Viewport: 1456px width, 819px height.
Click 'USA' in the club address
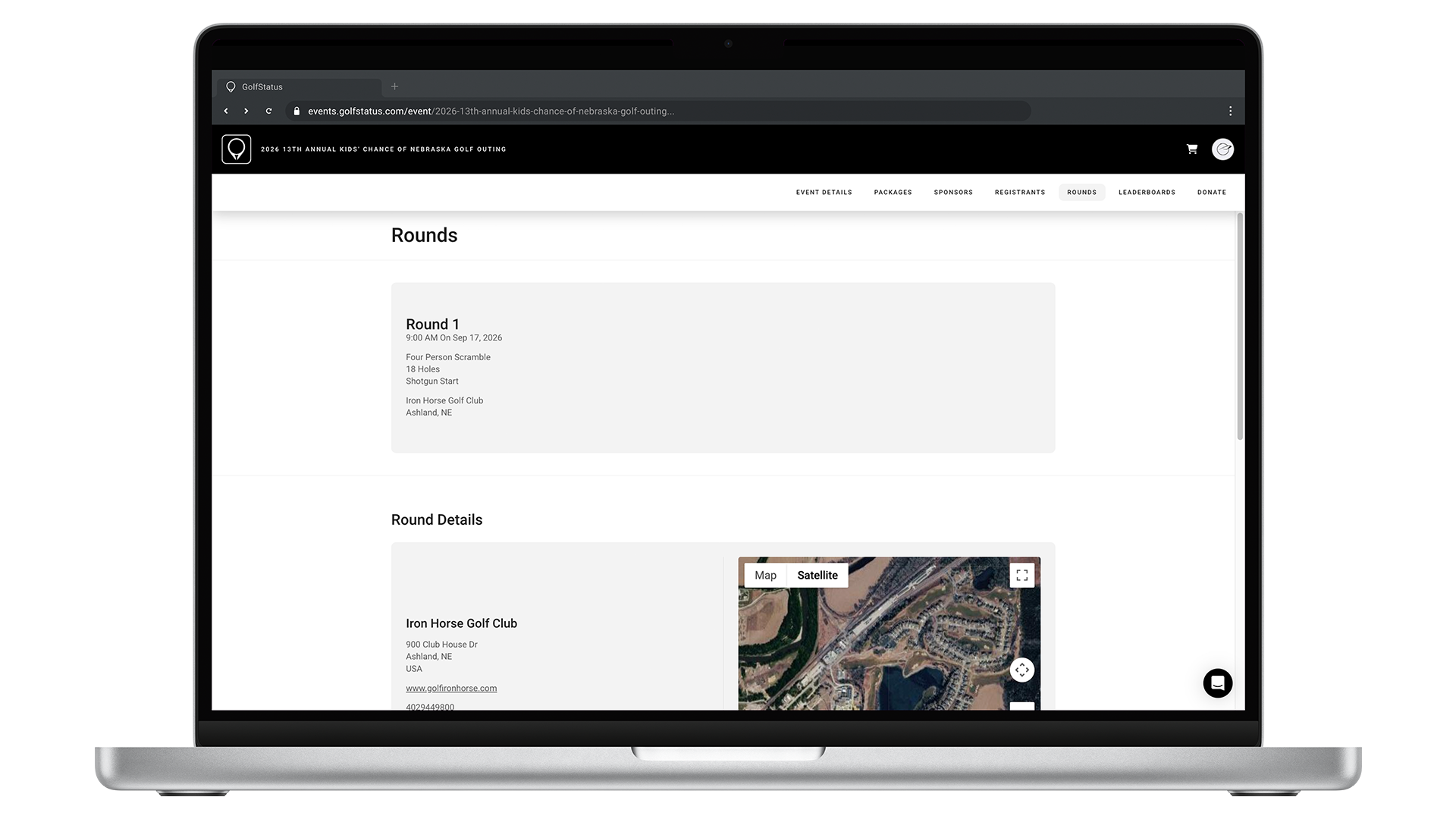coord(414,669)
